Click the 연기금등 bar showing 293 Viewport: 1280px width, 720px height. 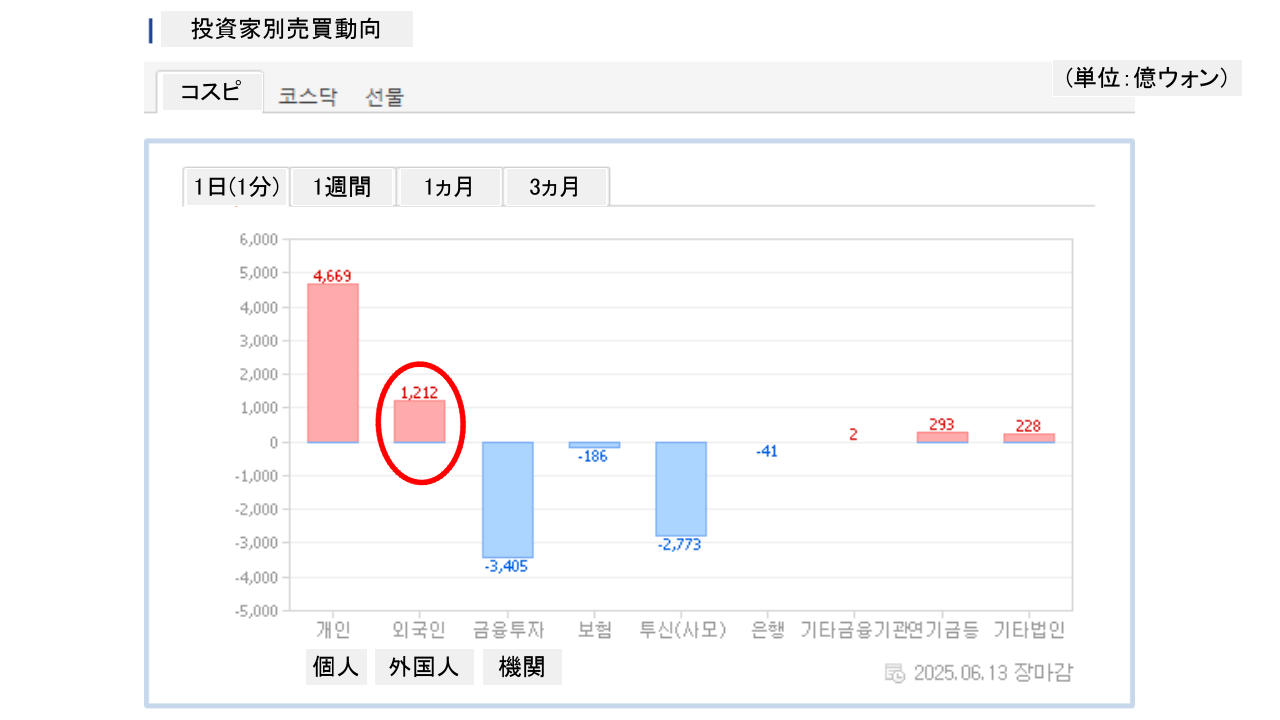click(942, 437)
